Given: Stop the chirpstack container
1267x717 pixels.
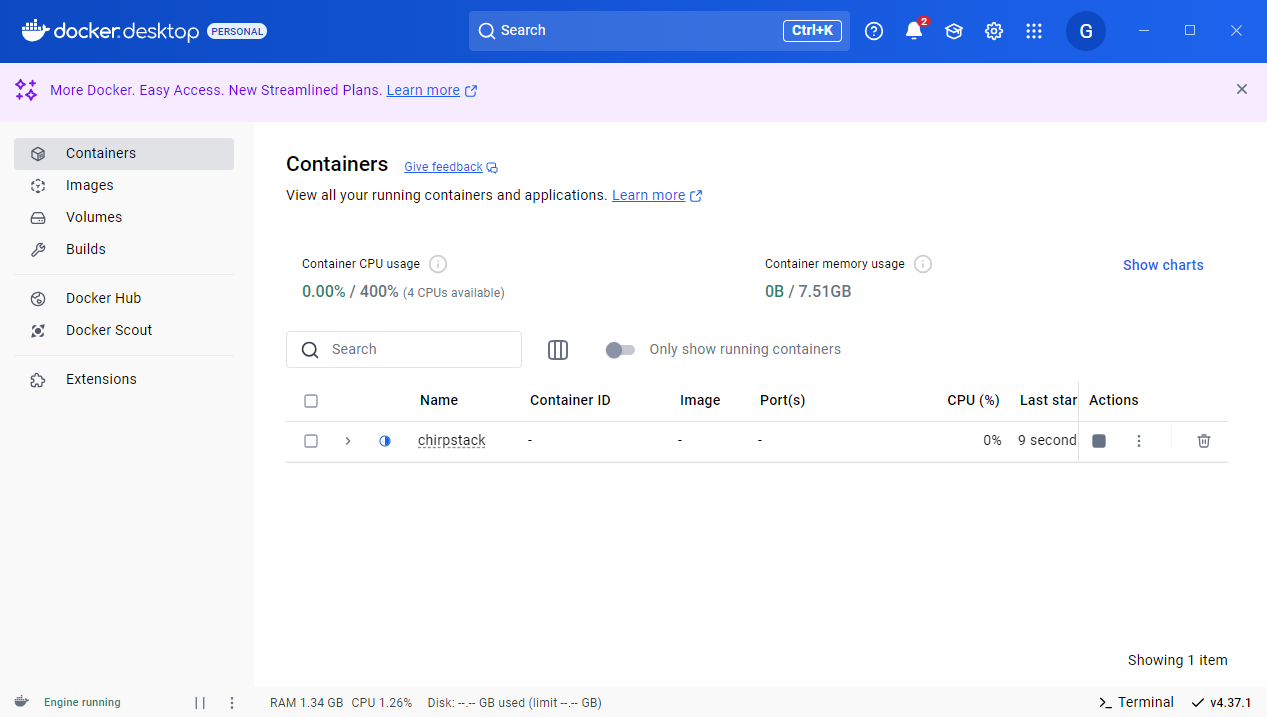Looking at the screenshot, I should (x=1099, y=441).
